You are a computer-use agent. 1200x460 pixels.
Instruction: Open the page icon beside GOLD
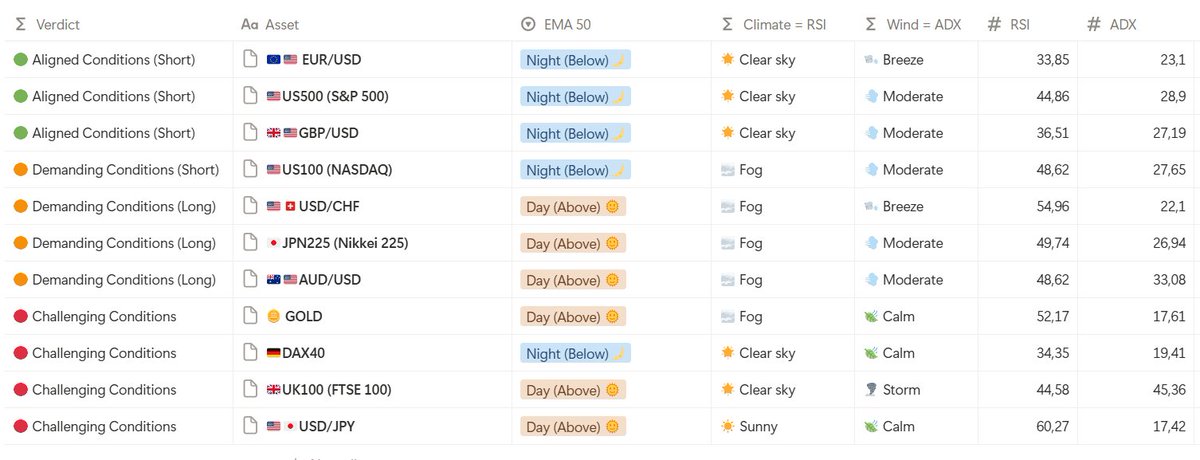251,316
